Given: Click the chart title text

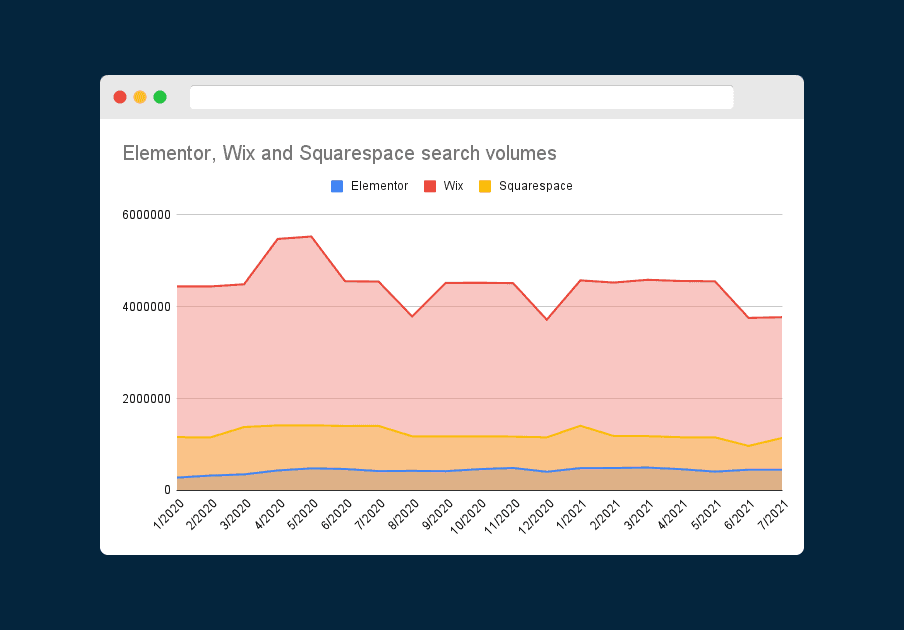Looking at the screenshot, I should [x=339, y=153].
